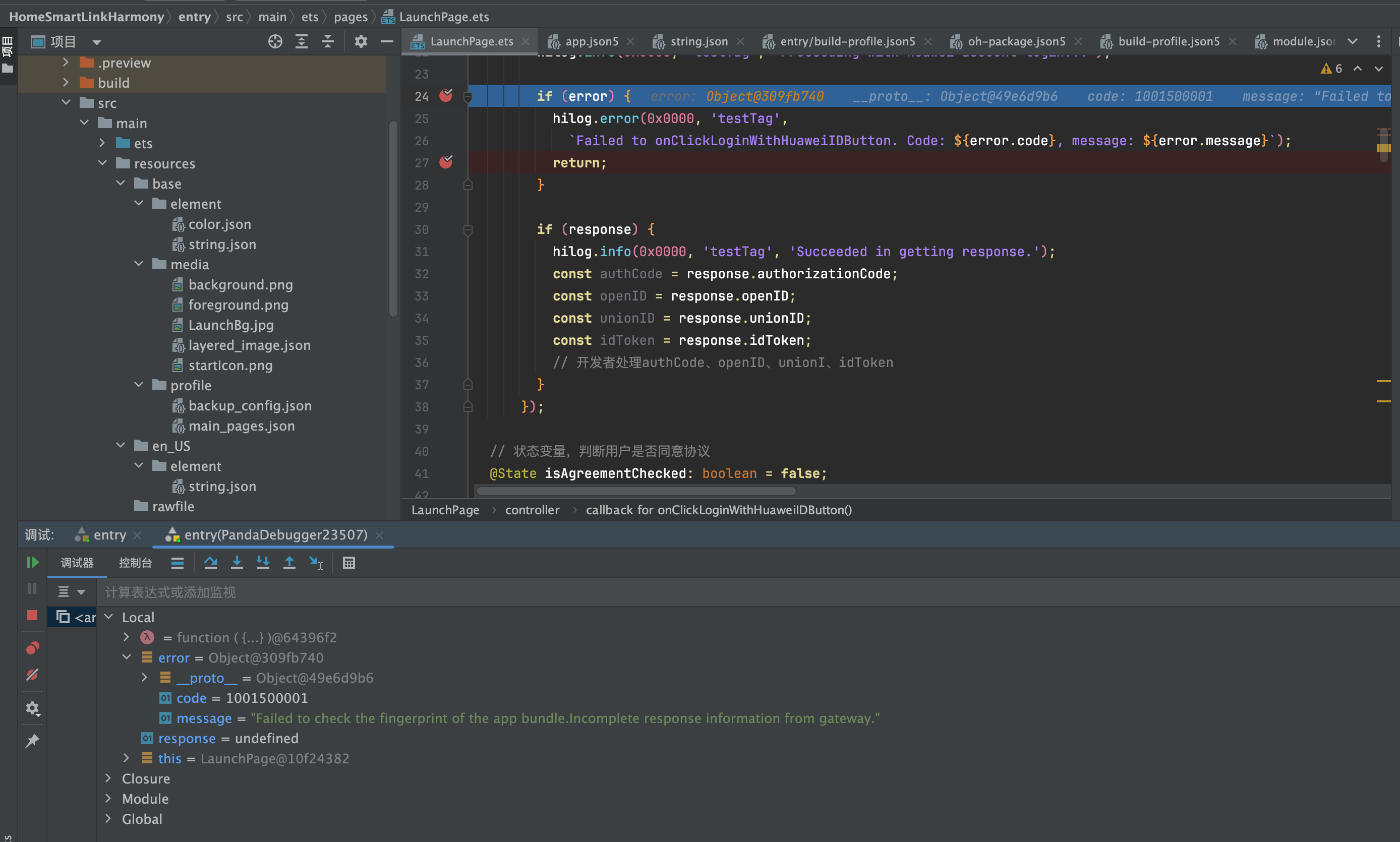This screenshot has width=1400, height=842.
Task: View all breakpoints
Action: (x=32, y=648)
